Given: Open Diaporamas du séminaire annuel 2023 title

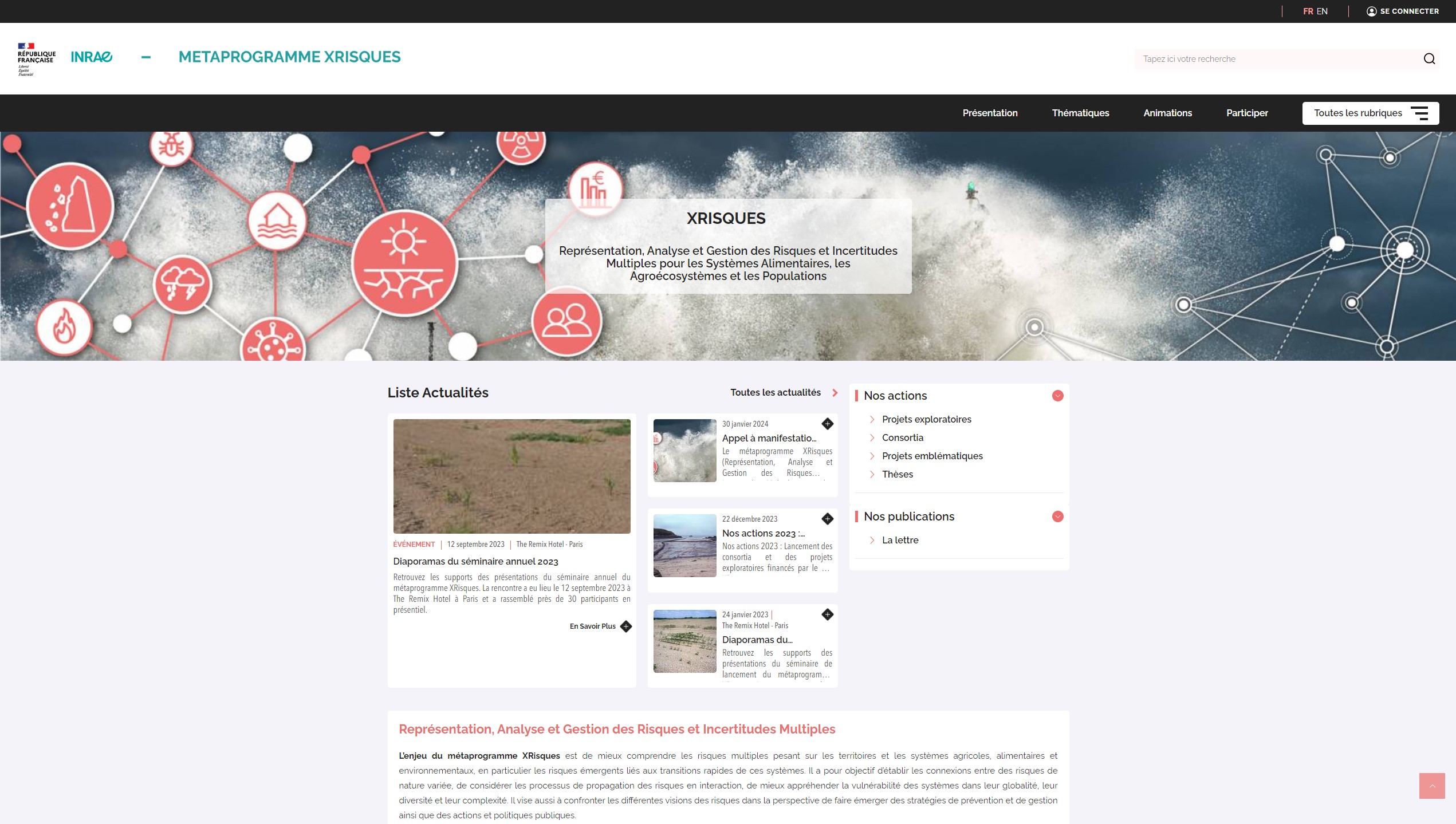Looking at the screenshot, I should coord(475,562).
